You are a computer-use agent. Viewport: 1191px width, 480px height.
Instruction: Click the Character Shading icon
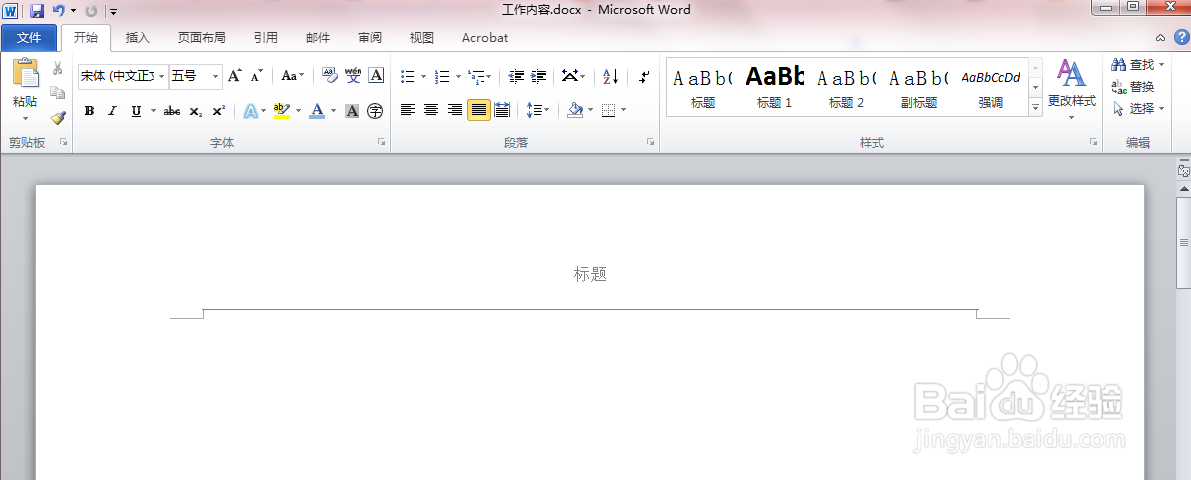pos(352,111)
